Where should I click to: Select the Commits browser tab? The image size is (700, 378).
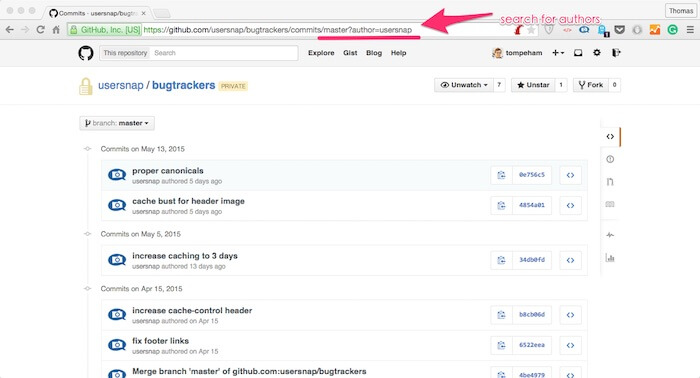(96, 13)
